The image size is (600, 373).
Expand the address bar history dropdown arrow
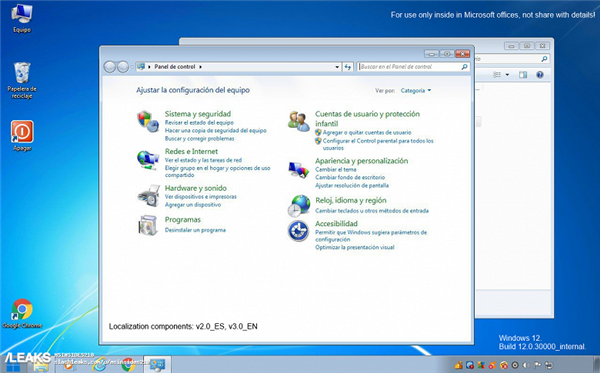coord(337,67)
